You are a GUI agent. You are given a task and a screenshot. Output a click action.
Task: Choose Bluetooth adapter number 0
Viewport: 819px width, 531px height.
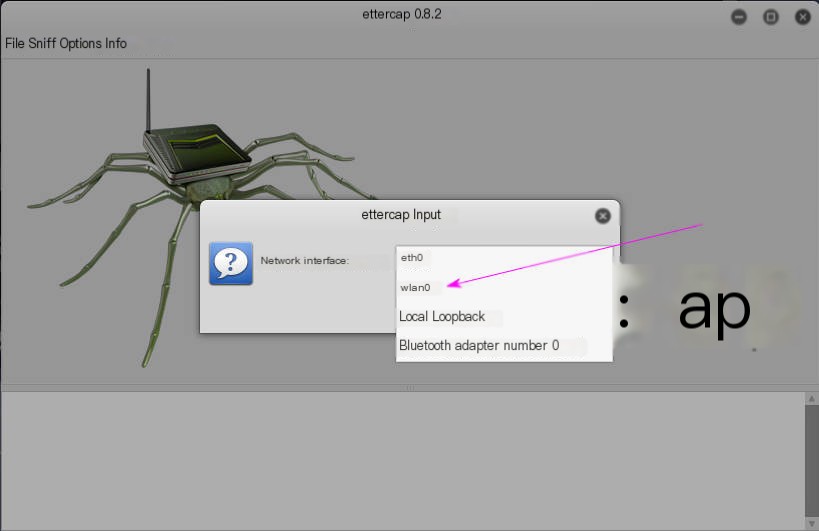click(x=504, y=346)
